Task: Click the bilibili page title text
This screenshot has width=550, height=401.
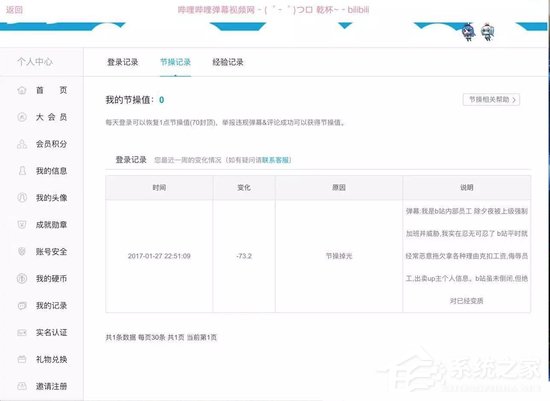Action: tap(273, 10)
